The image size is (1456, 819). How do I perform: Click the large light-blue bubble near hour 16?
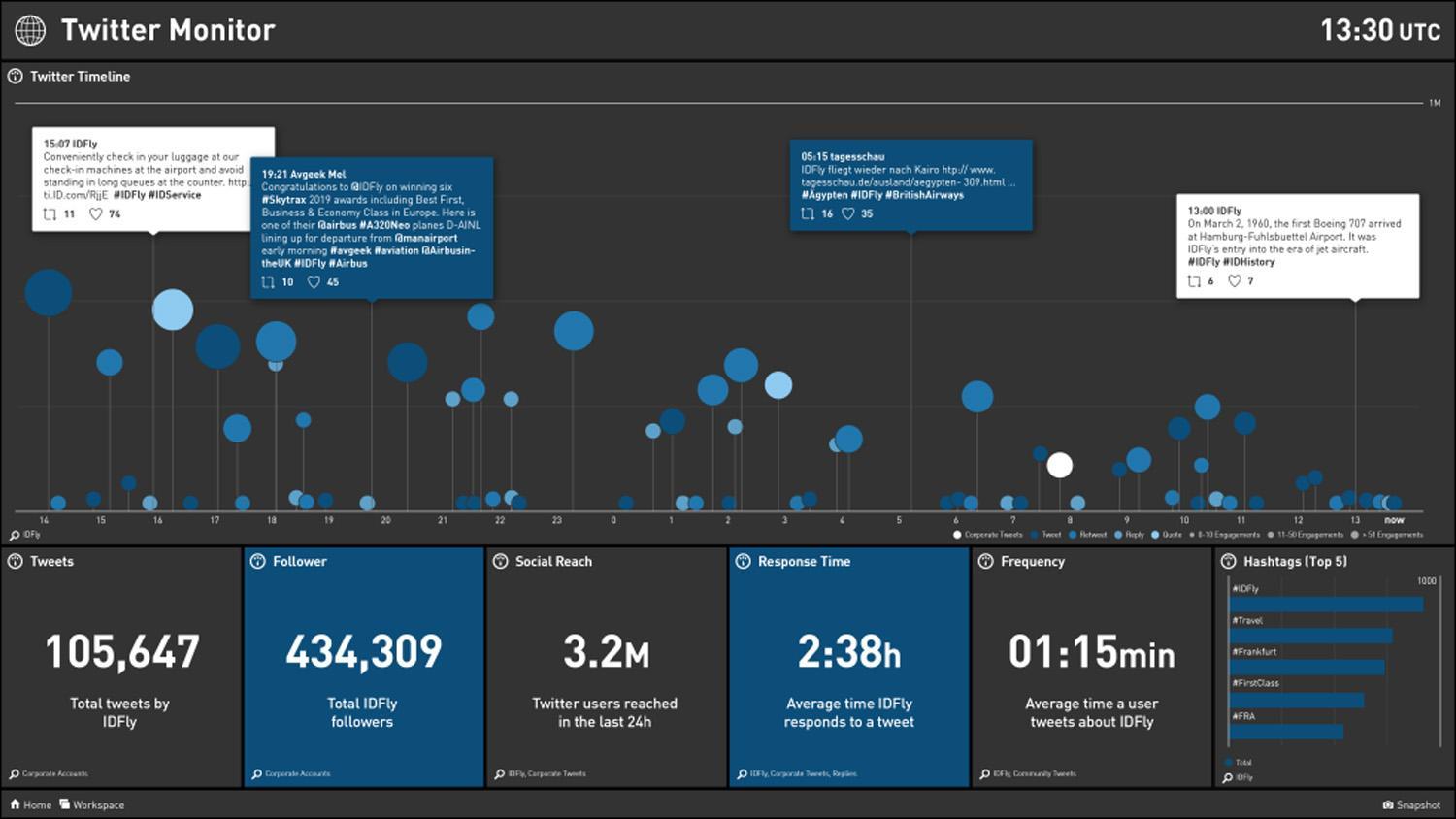coord(173,310)
